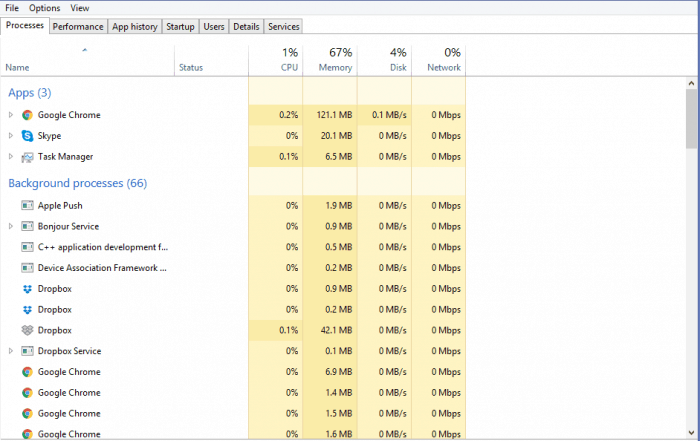The image size is (700, 441).
Task: Expand the Task Manager app entry
Action: click(x=11, y=156)
